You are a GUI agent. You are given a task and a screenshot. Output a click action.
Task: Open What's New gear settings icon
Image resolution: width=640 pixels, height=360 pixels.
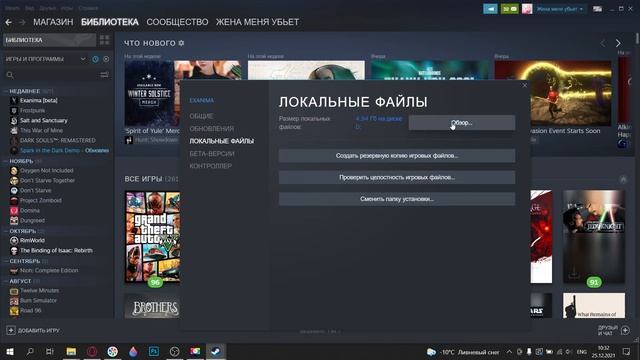point(181,43)
